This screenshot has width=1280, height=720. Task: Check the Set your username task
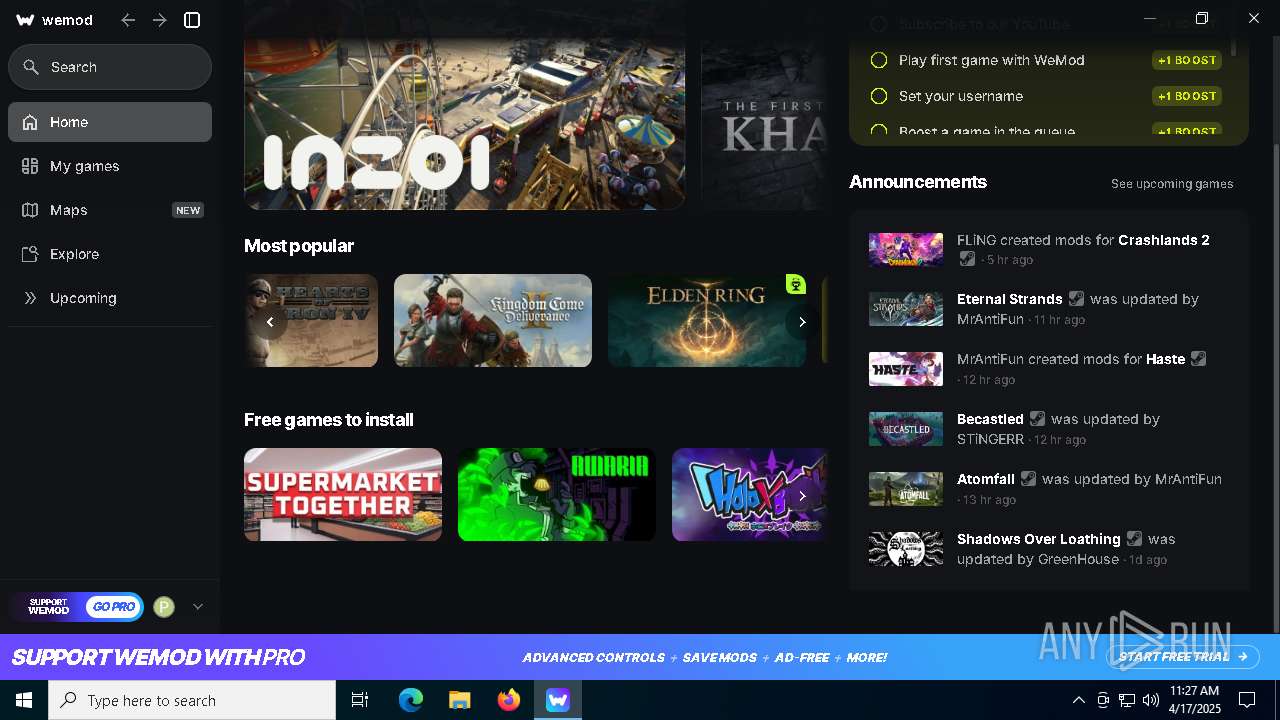pos(879,96)
